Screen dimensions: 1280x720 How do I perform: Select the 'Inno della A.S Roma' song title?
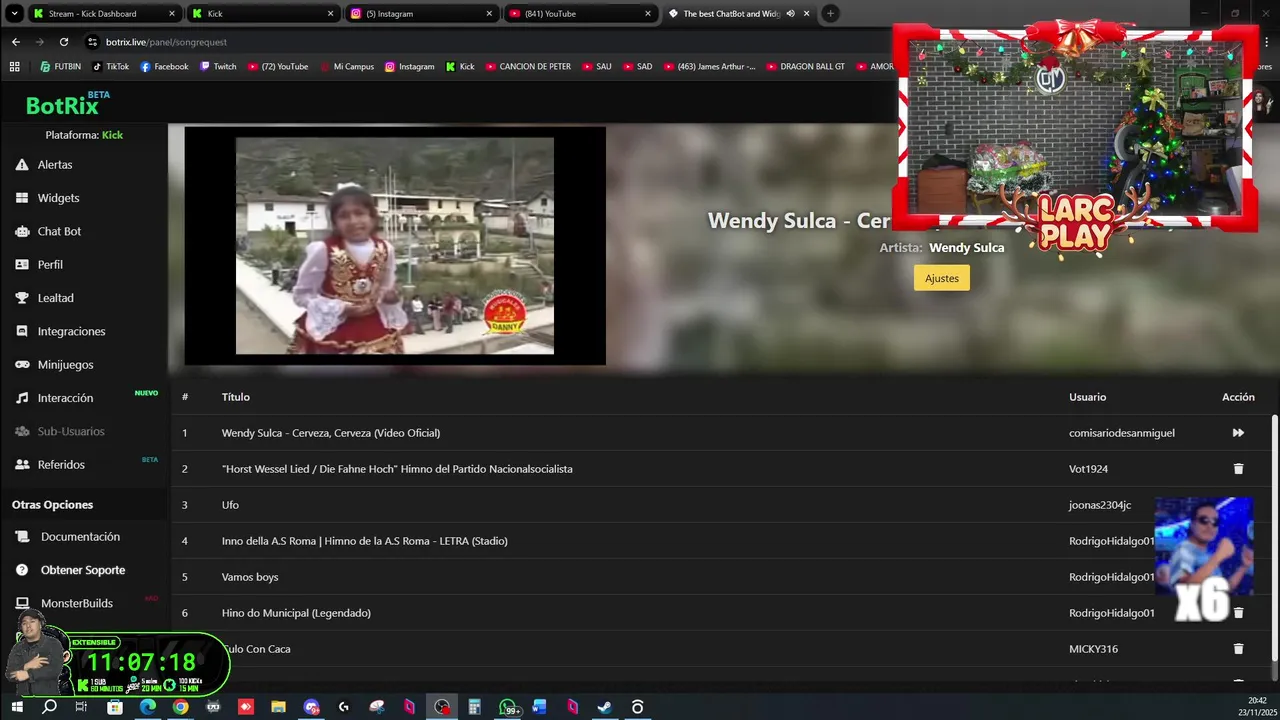tap(365, 541)
